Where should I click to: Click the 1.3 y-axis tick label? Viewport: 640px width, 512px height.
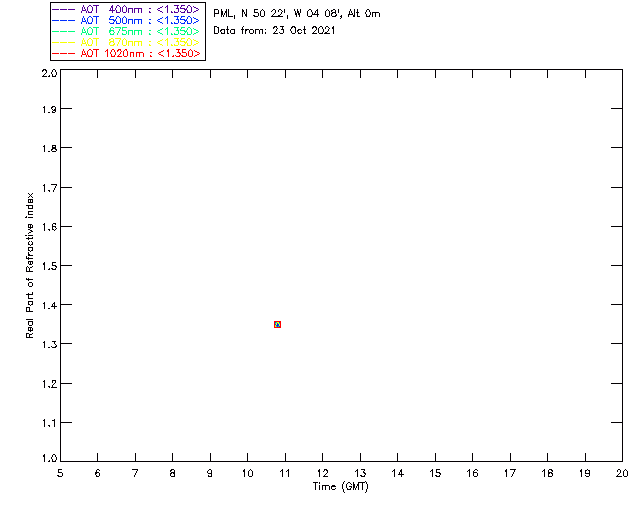point(49,345)
